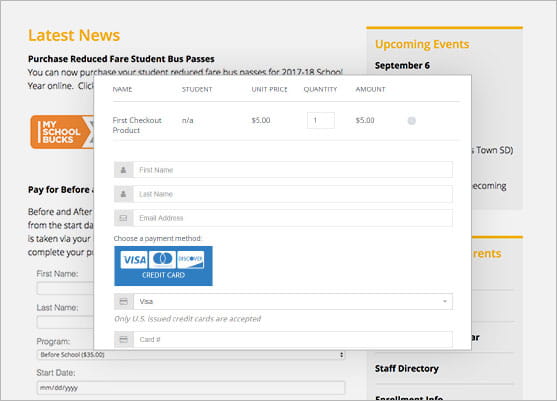
Task: Click the UNIT PRICE column header
Action: [x=269, y=90]
